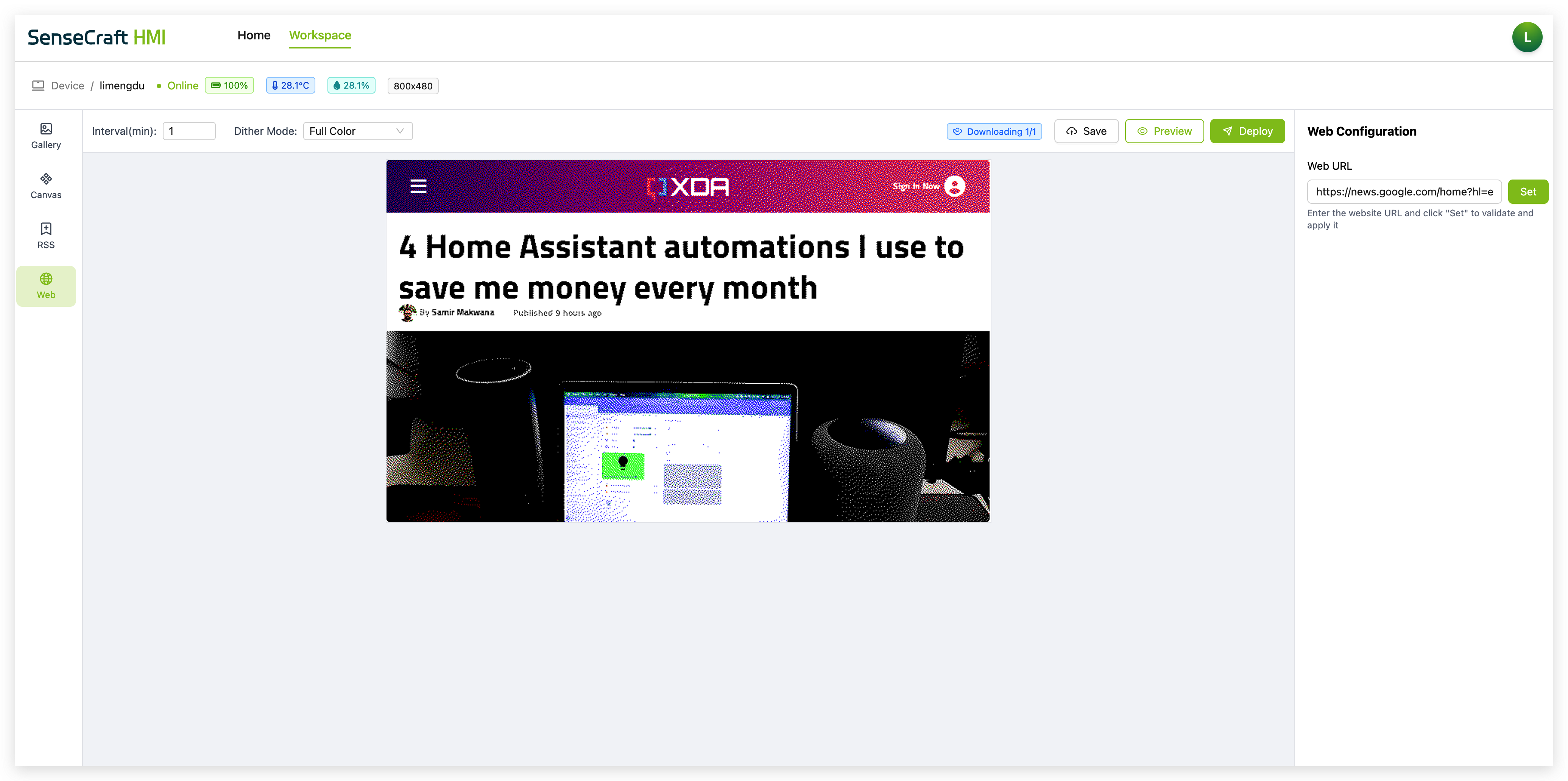Click the Published 9 hours ago text
The image size is (1568, 781).
pos(557,313)
